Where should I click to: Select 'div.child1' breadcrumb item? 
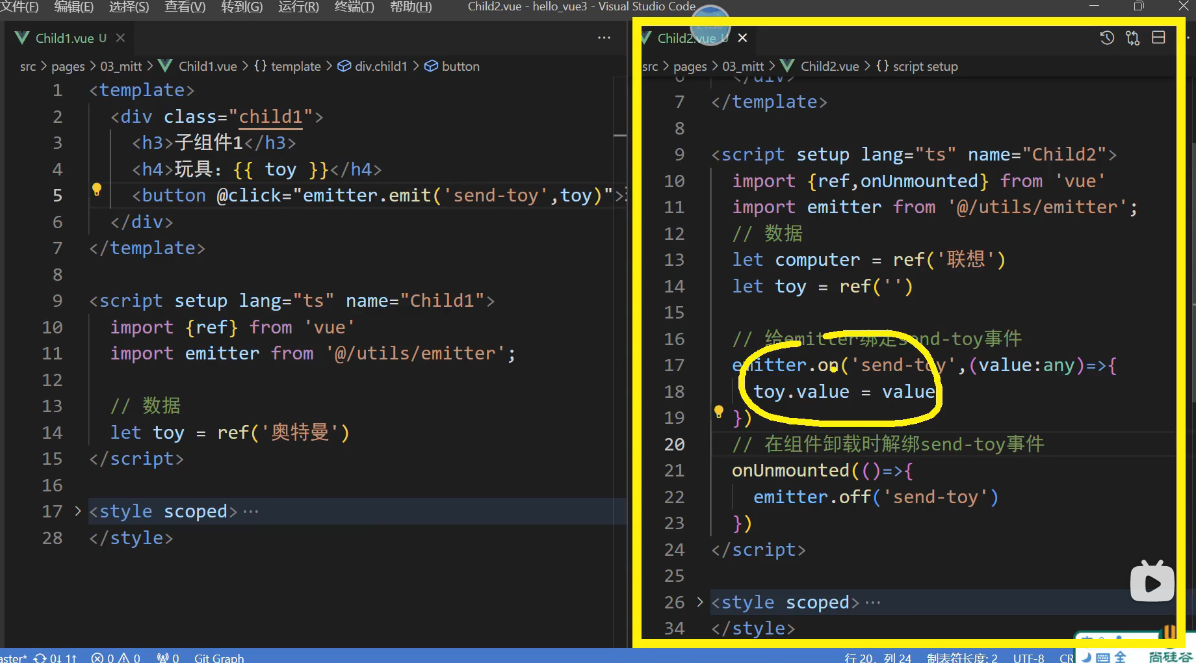click(373, 66)
